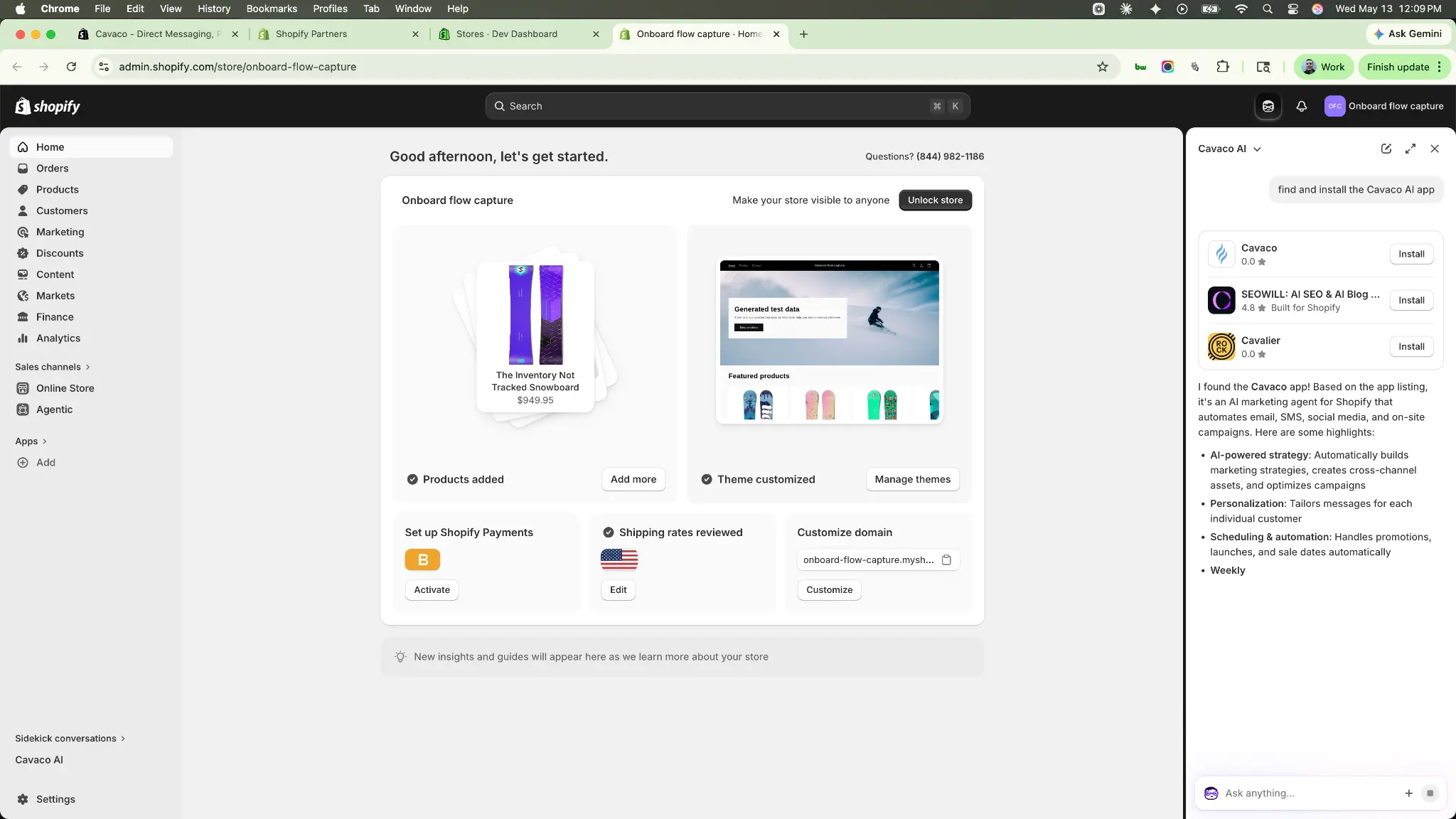
Task: View site information icon in address bar
Action: click(x=104, y=67)
